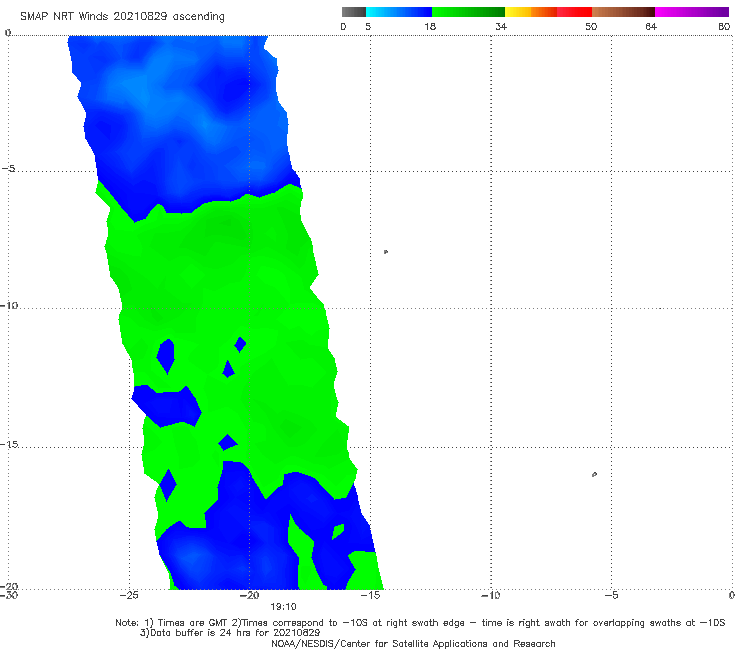Click the color bar label 5
The width and height of the screenshot is (740, 650).
[x=368, y=27]
